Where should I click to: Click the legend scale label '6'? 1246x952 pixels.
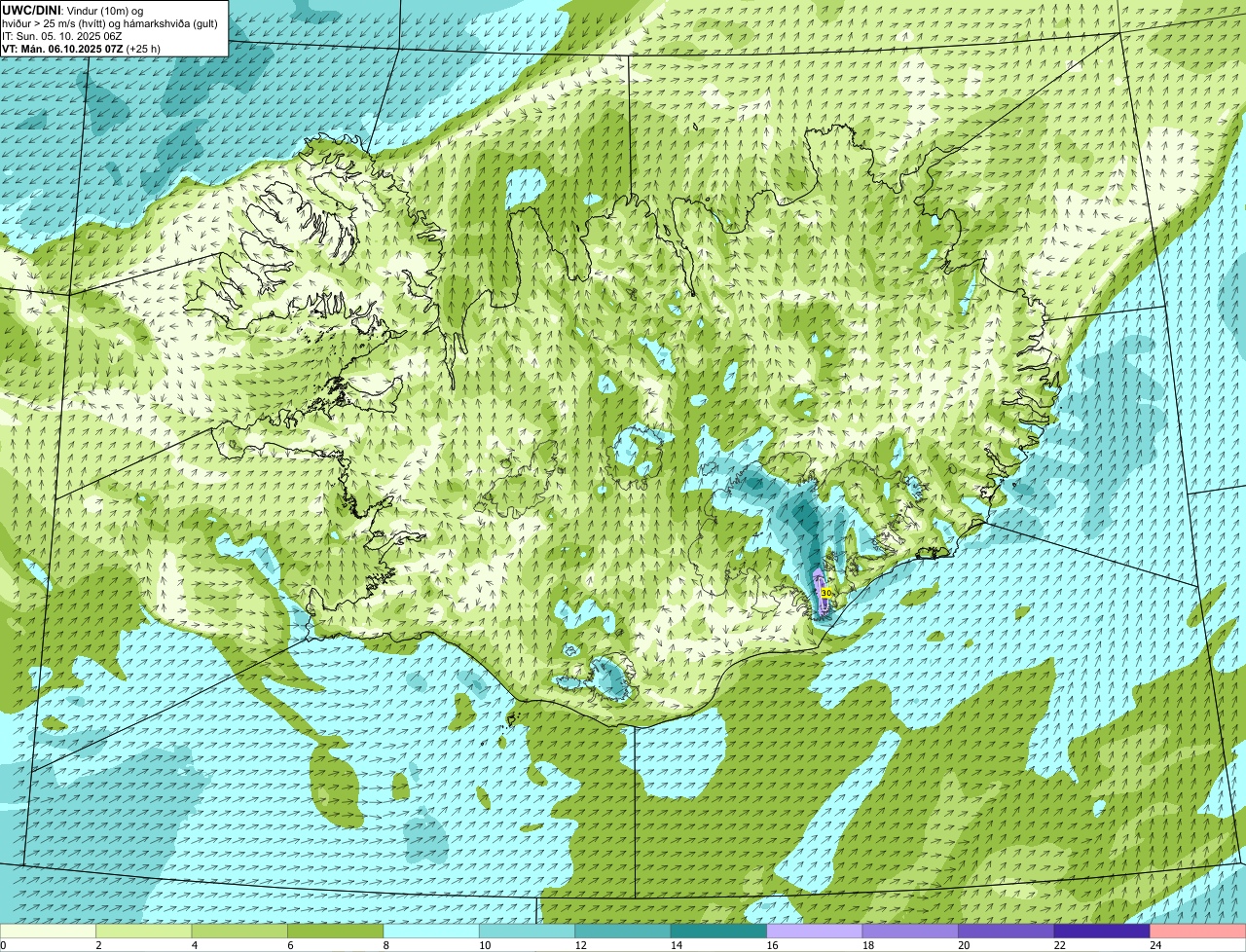289,945
